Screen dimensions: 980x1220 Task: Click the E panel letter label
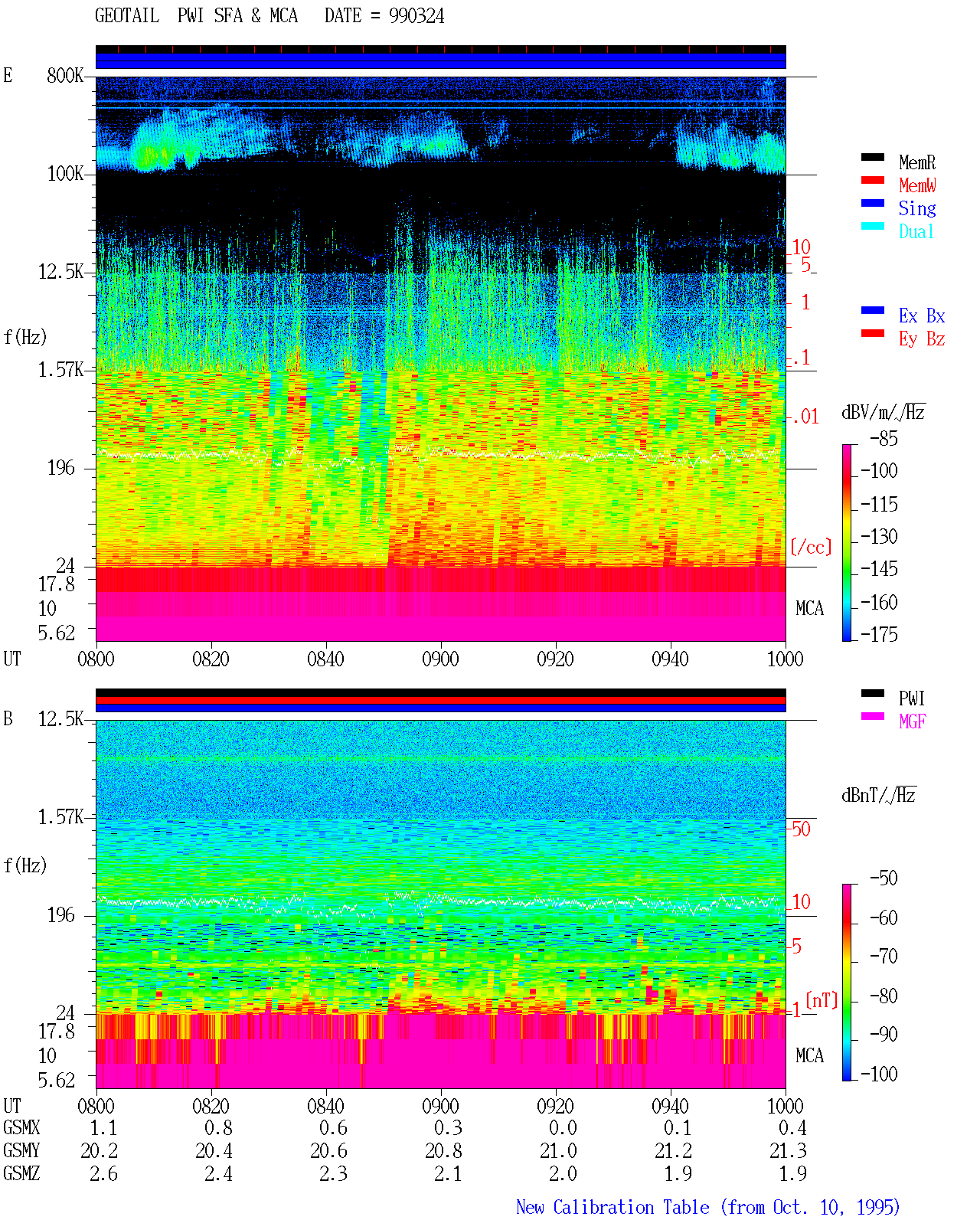(8, 75)
